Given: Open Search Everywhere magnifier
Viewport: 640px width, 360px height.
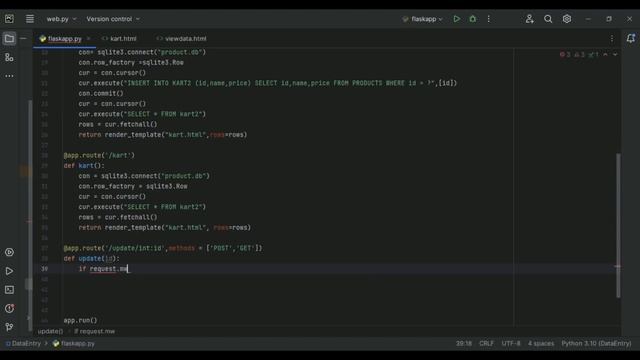Looking at the screenshot, I should pyautogui.click(x=548, y=19).
